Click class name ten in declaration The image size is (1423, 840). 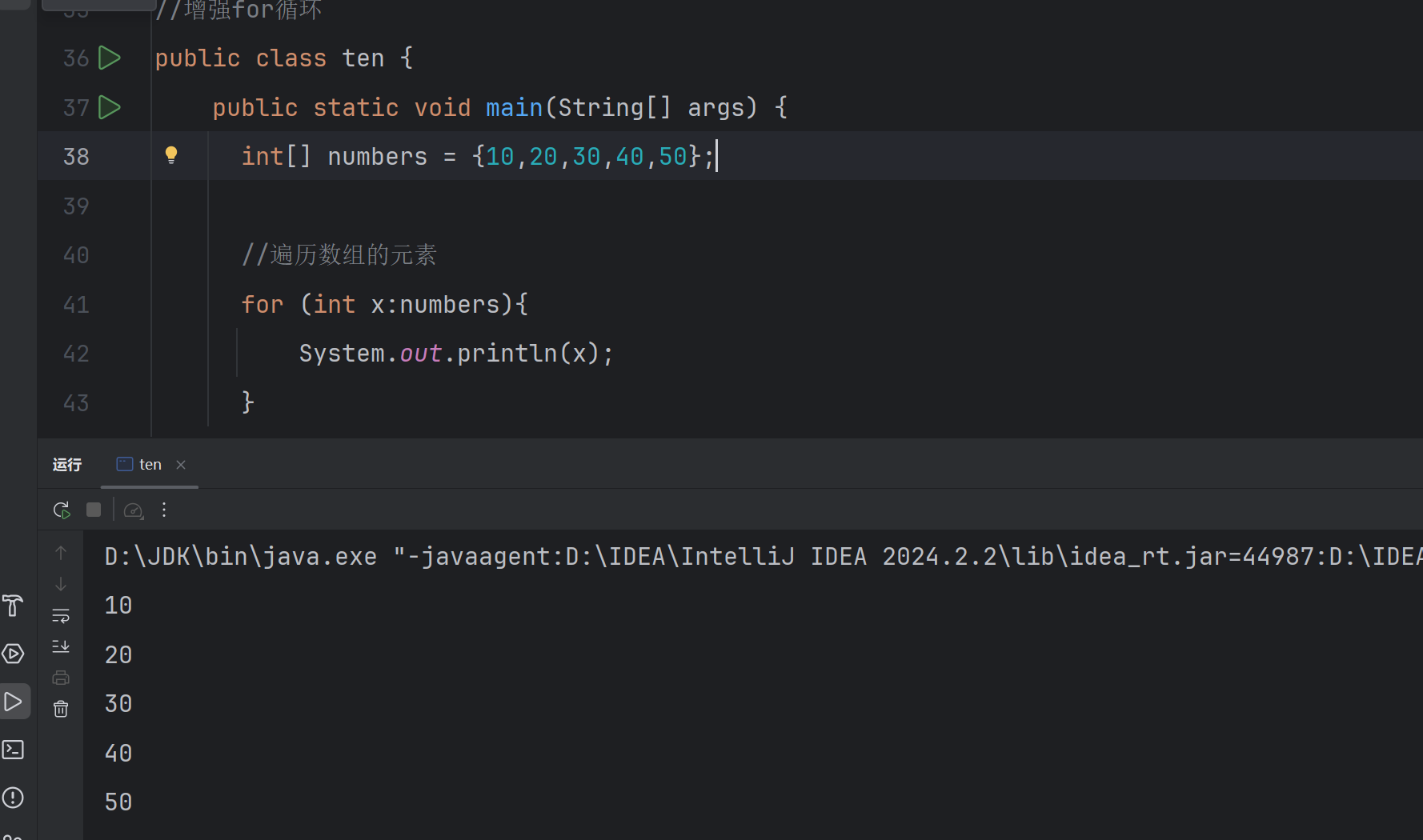tap(363, 58)
